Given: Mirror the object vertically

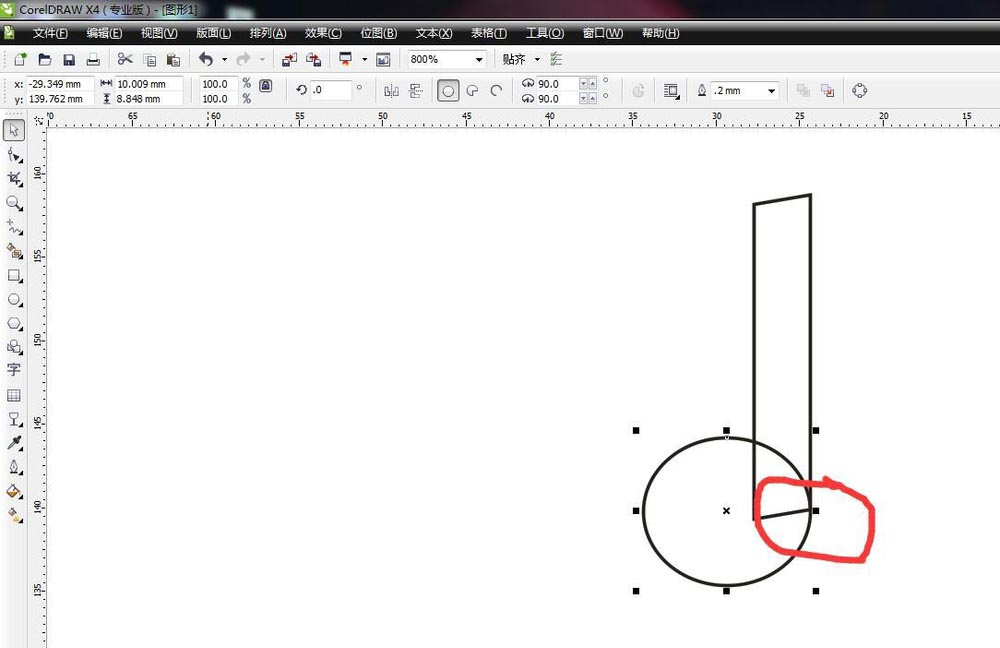Looking at the screenshot, I should (416, 91).
